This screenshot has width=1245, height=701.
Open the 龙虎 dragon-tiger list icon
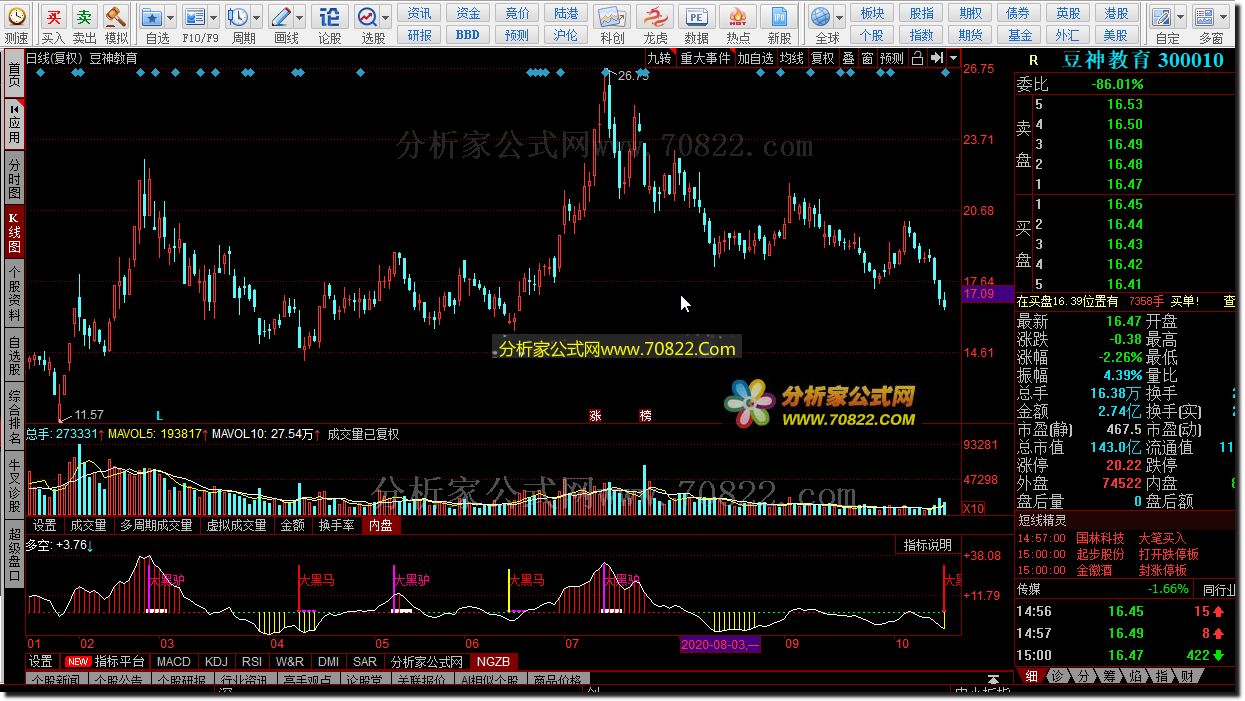pyautogui.click(x=656, y=17)
